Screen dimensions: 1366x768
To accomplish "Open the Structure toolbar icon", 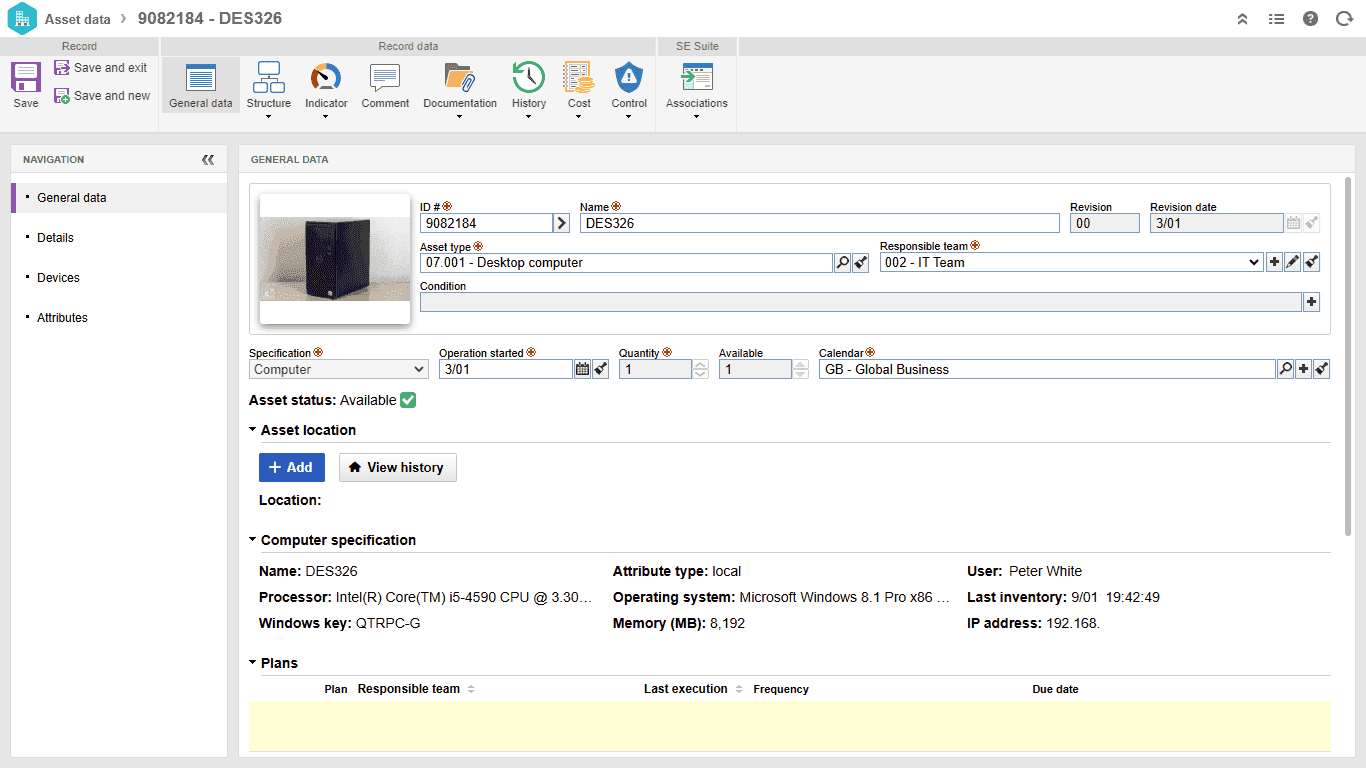I will pyautogui.click(x=269, y=77).
